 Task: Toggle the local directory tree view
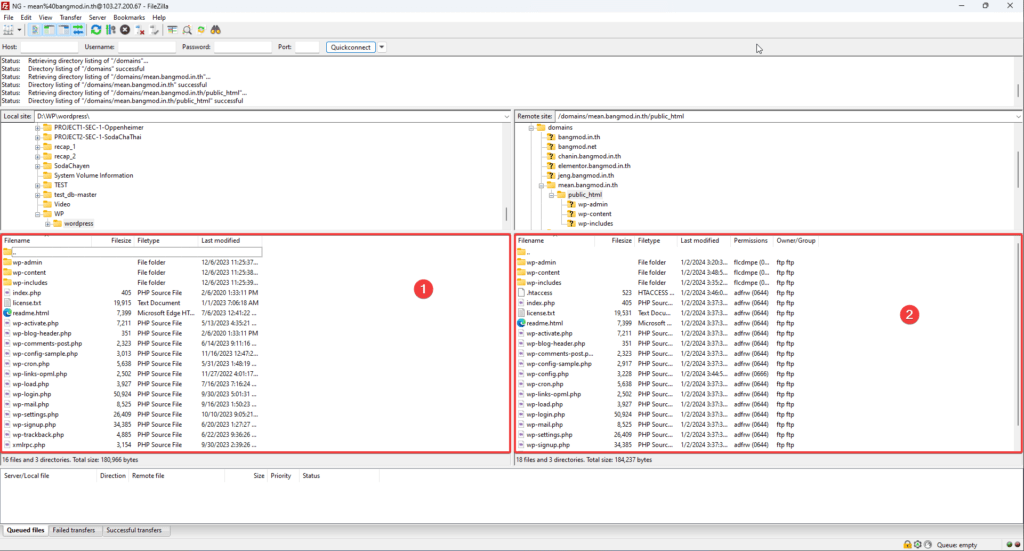49,30
